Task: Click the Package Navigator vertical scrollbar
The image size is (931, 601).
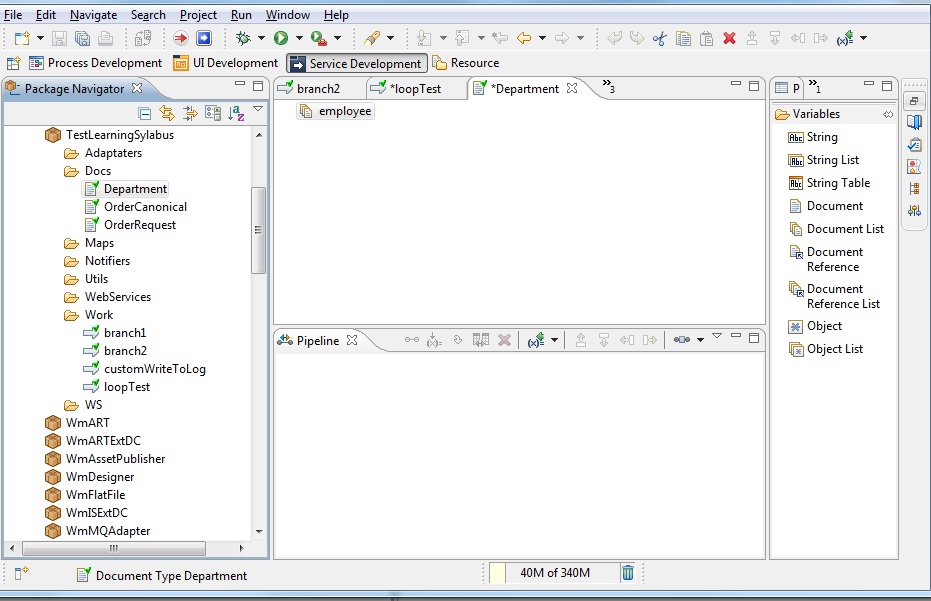Action: click(258, 230)
